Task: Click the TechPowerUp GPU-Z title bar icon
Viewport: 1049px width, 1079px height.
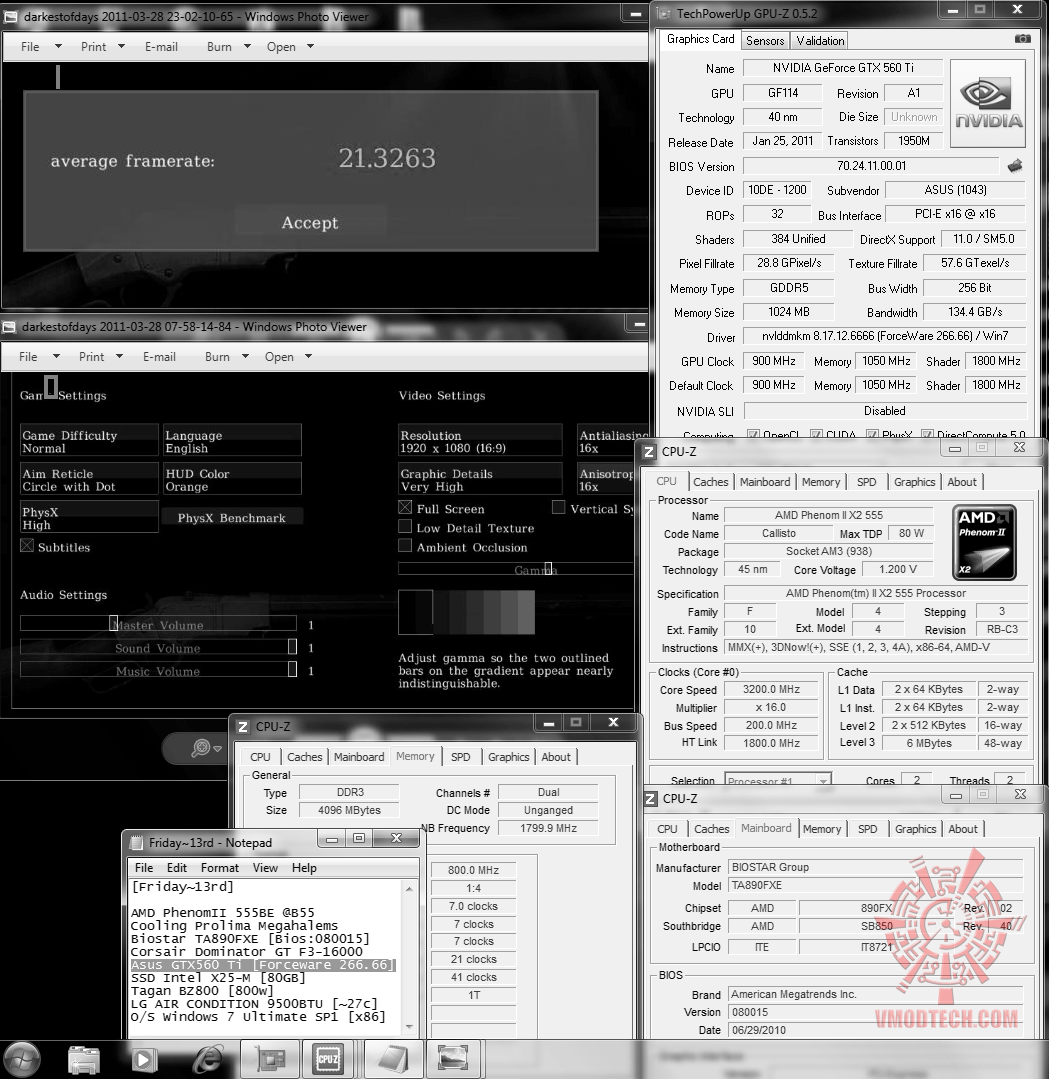Action: click(662, 13)
